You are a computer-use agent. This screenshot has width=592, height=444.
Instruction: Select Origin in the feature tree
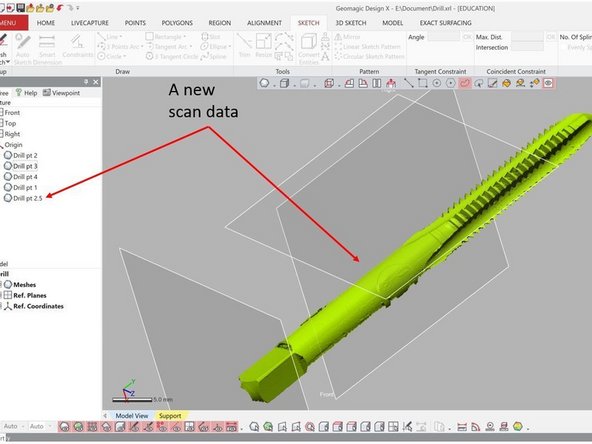(11, 145)
